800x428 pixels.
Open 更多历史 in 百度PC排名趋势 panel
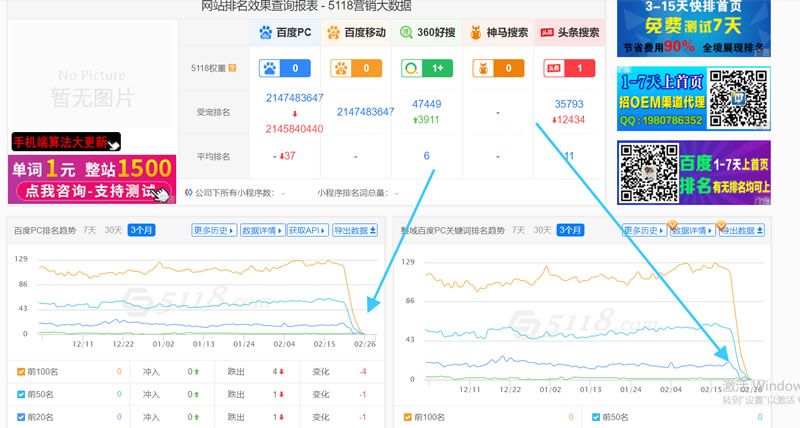214,231
